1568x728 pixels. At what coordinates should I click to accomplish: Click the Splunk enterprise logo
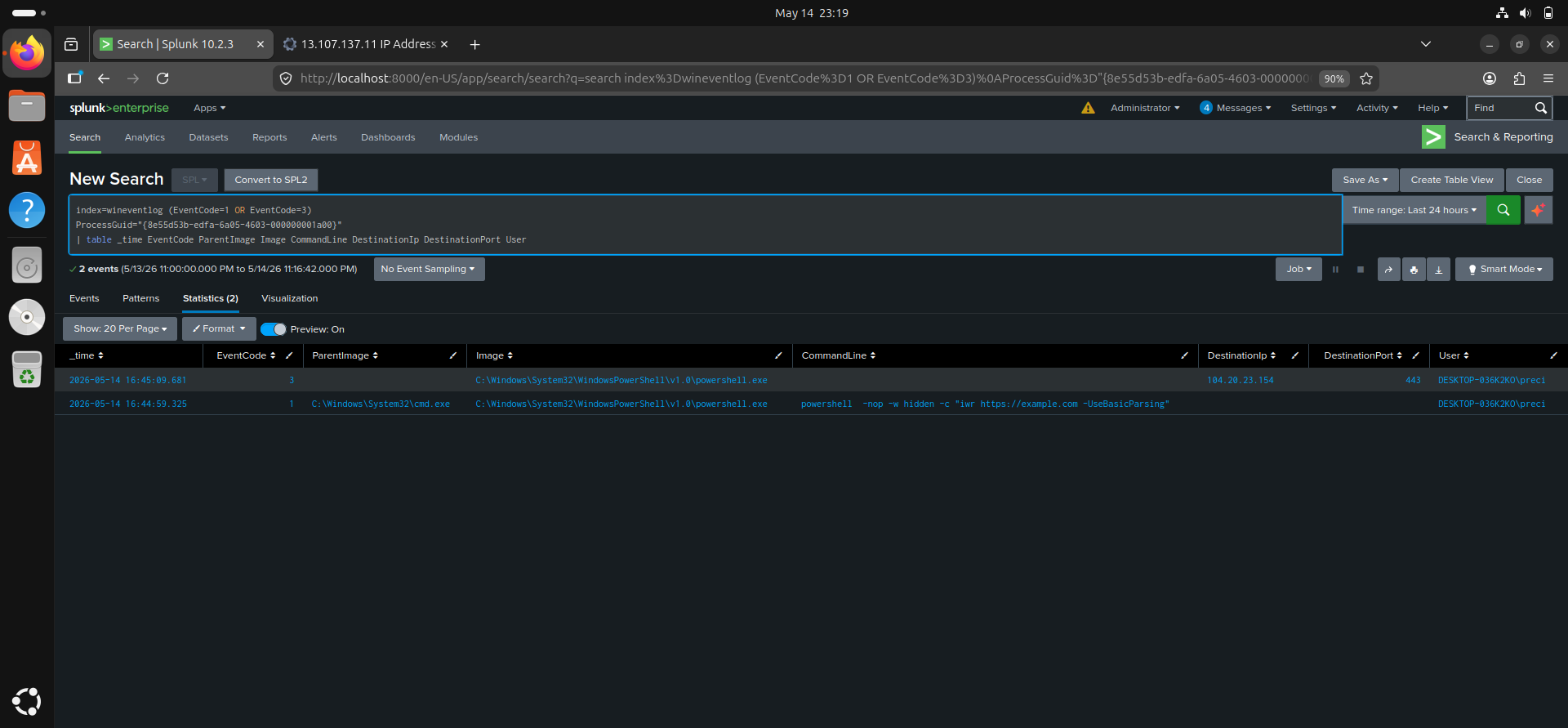[119, 108]
